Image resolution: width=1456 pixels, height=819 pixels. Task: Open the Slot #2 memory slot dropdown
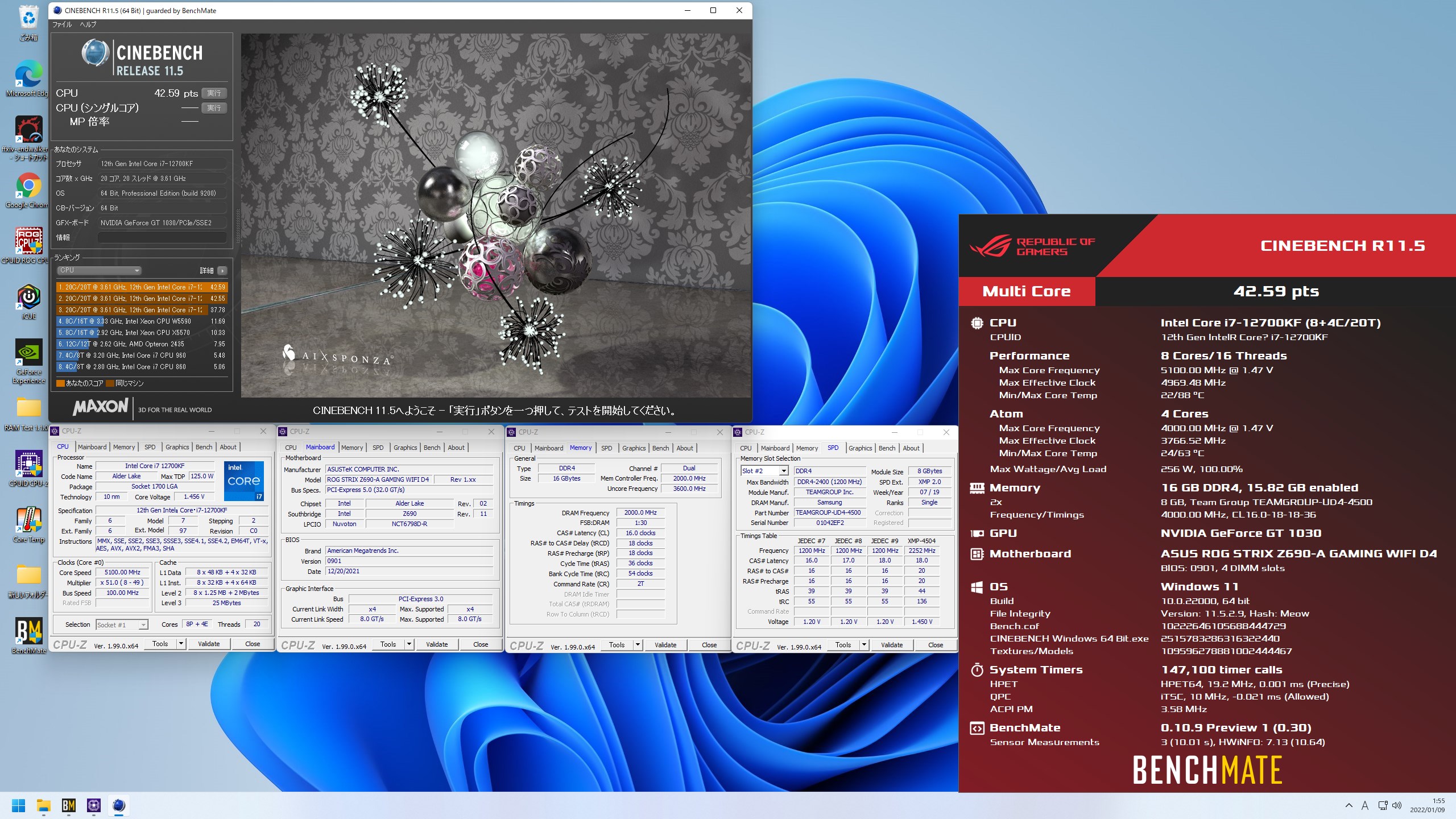(764, 471)
